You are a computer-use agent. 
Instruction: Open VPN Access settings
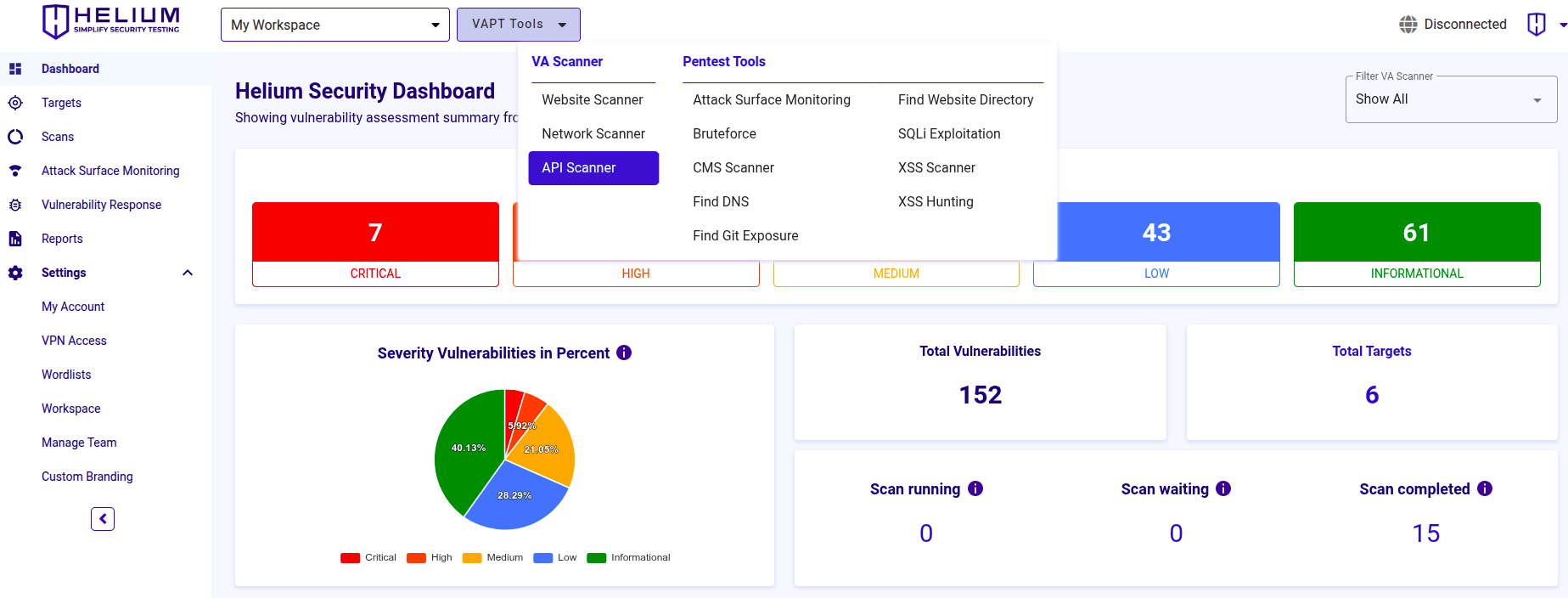click(x=74, y=341)
